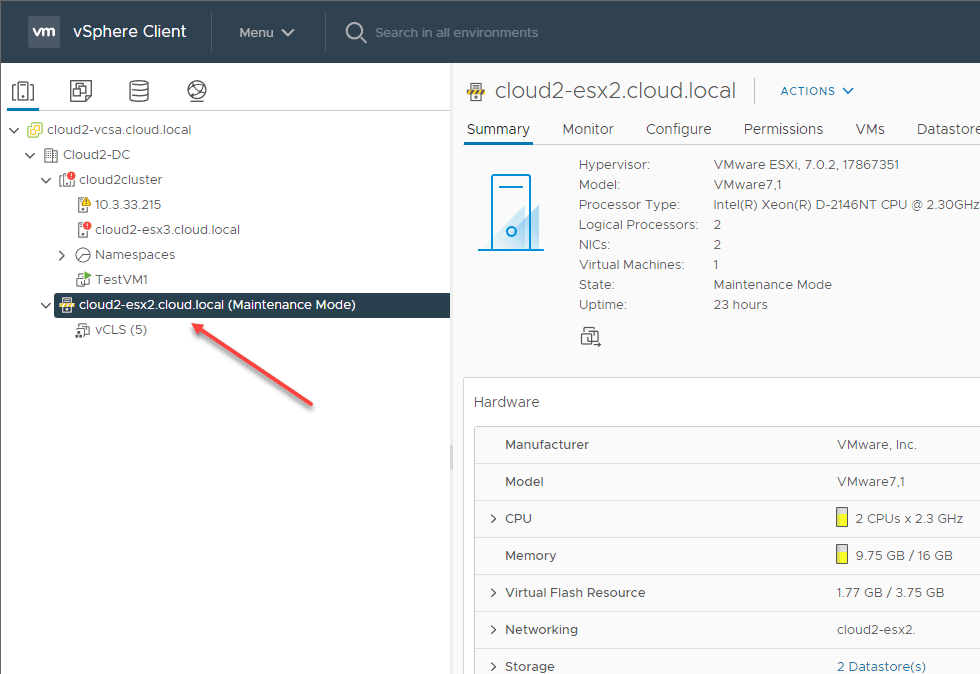The image size is (980, 674).
Task: Switch to VMs and Templates inventory view
Action: 81,92
